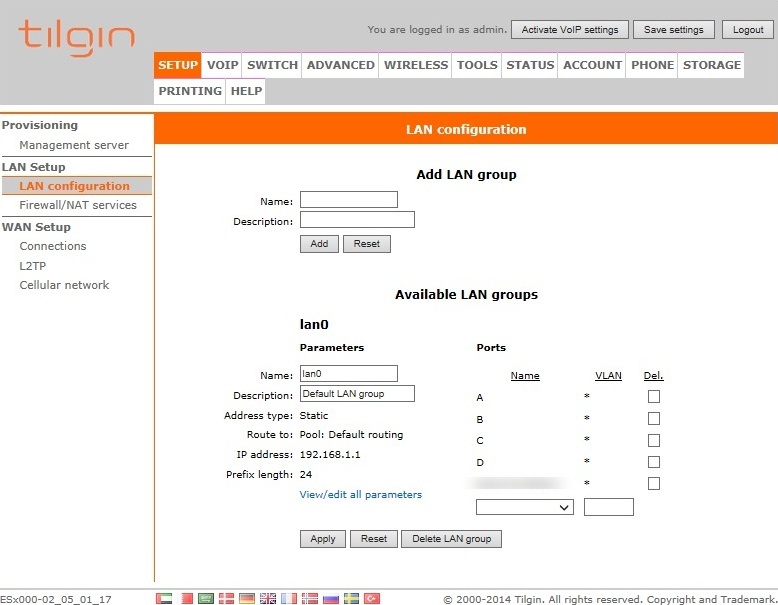Image resolution: width=778 pixels, height=605 pixels.
Task: Check the Del. box for port B
Action: (653, 418)
